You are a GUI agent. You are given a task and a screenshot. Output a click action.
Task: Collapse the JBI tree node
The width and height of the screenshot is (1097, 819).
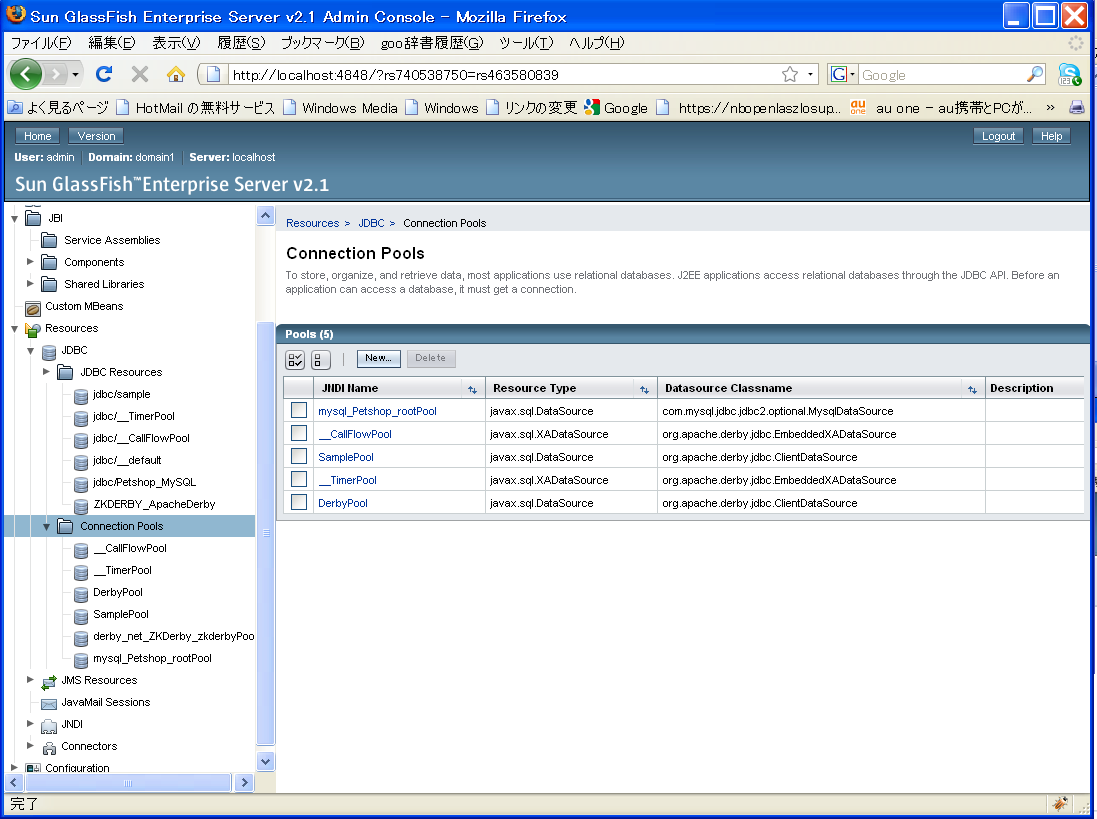(x=14, y=219)
